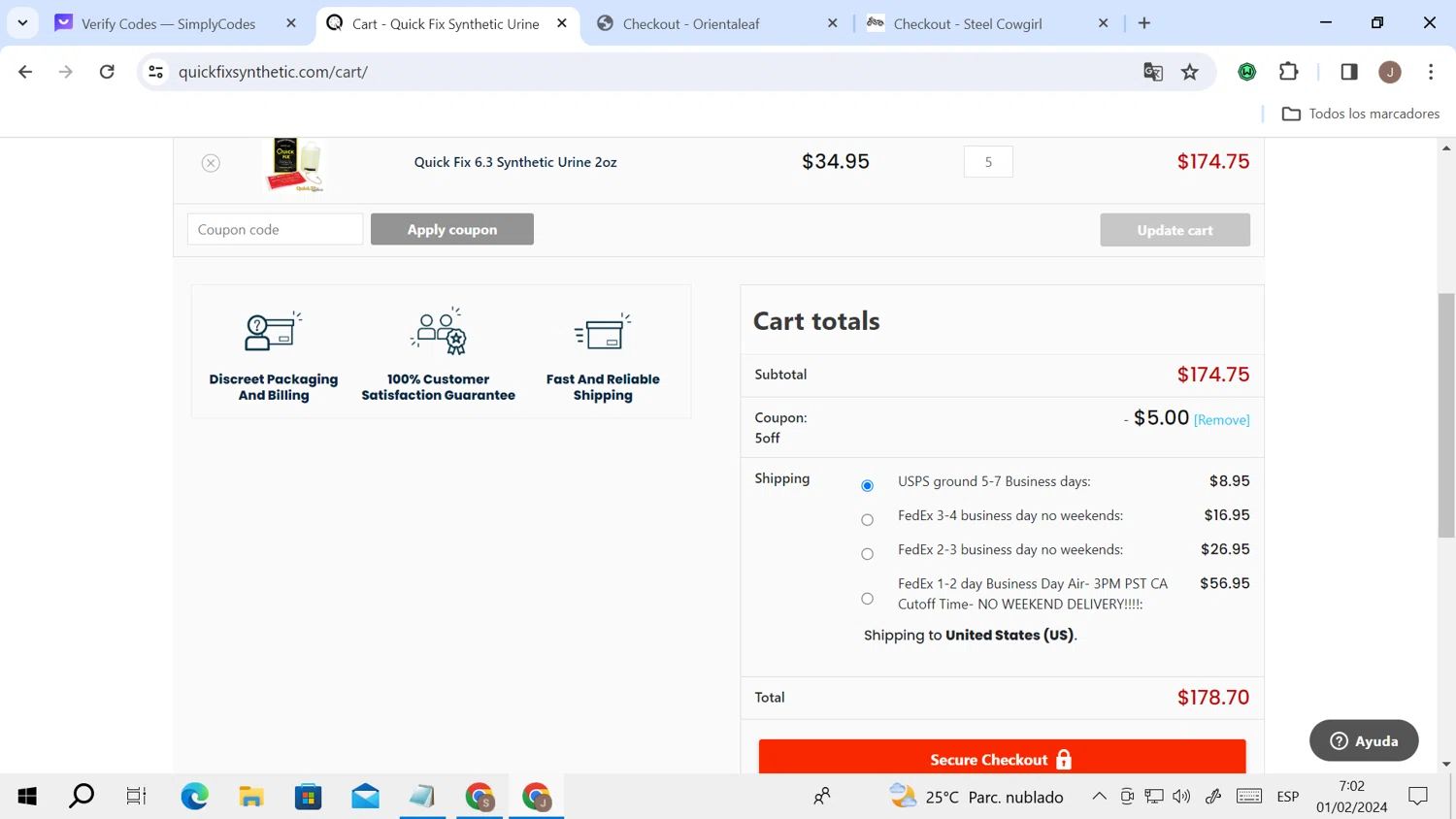The width and height of the screenshot is (1456, 819).
Task: Translate this page icon
Action: (1153, 72)
